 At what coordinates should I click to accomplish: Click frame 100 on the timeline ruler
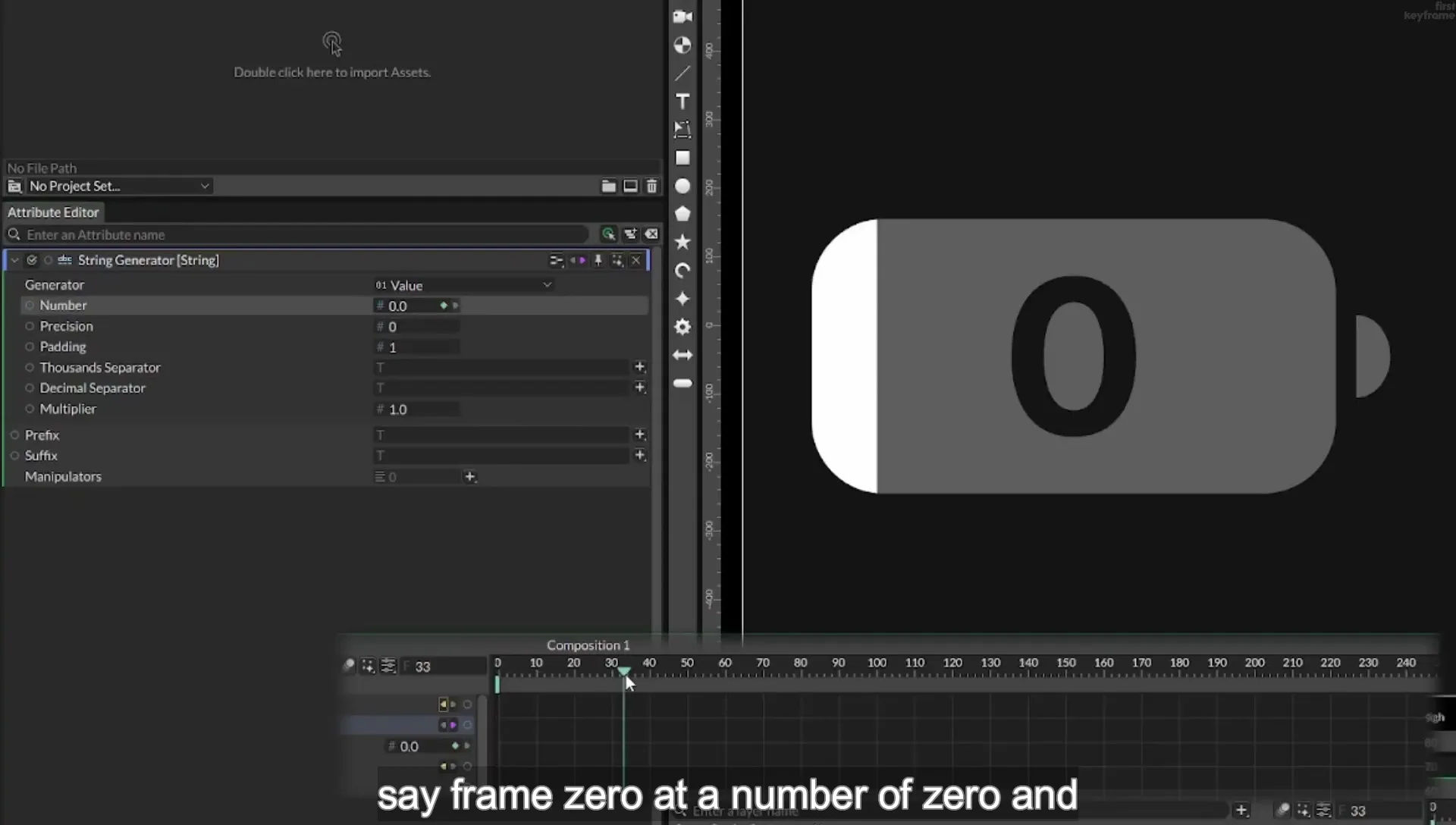(877, 663)
